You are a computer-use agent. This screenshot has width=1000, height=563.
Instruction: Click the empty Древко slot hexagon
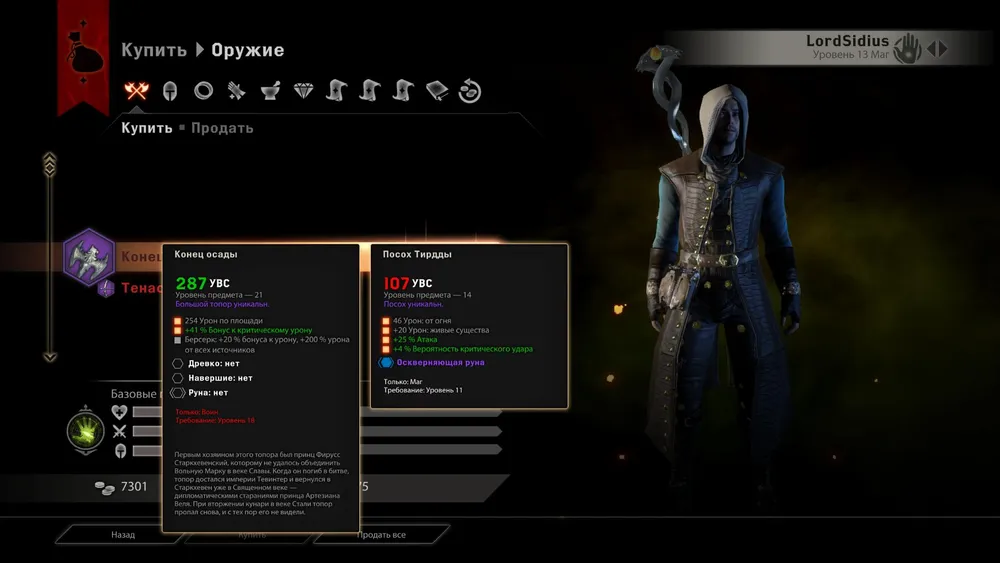point(177,363)
